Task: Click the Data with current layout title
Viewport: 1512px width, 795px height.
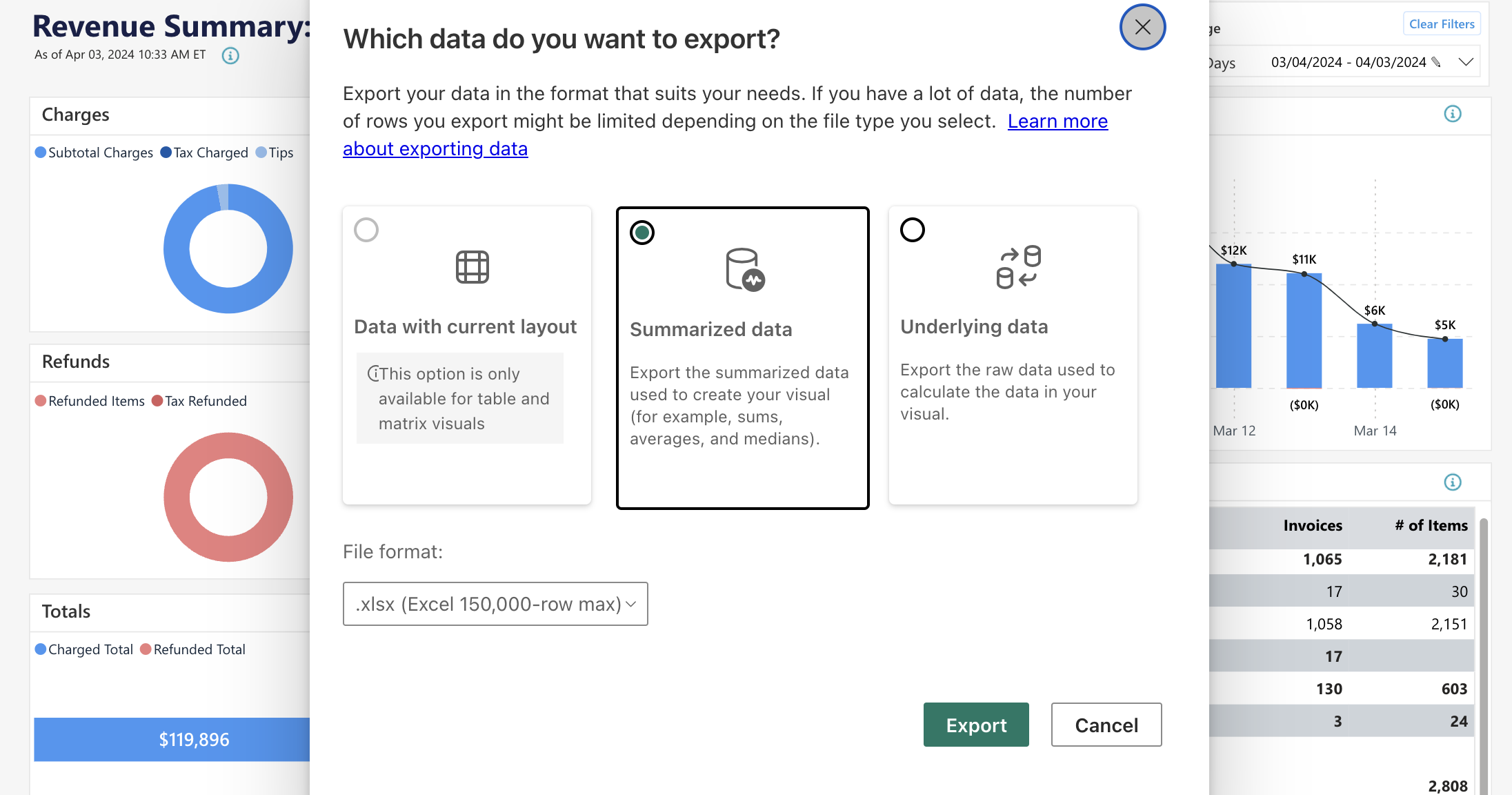Action: tap(466, 327)
